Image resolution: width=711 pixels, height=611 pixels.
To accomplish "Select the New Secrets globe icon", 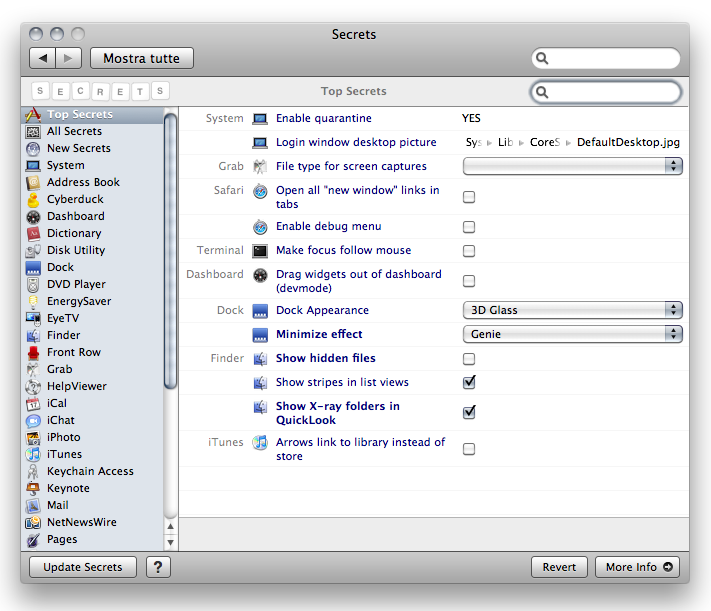I will [x=33, y=148].
